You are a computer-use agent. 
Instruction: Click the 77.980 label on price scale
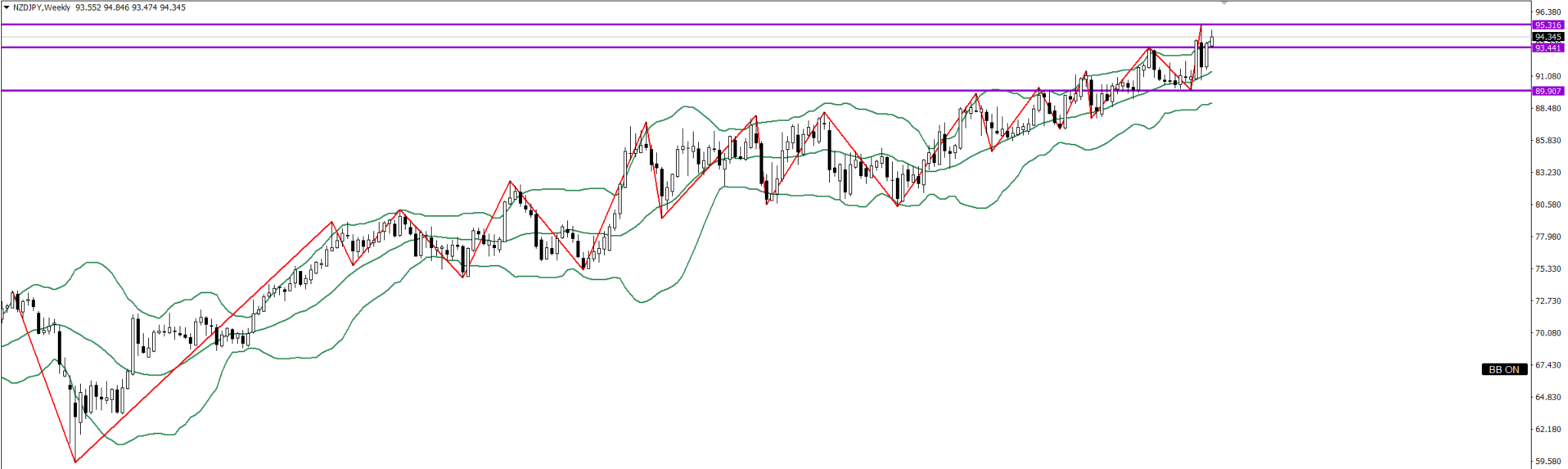pos(1548,237)
